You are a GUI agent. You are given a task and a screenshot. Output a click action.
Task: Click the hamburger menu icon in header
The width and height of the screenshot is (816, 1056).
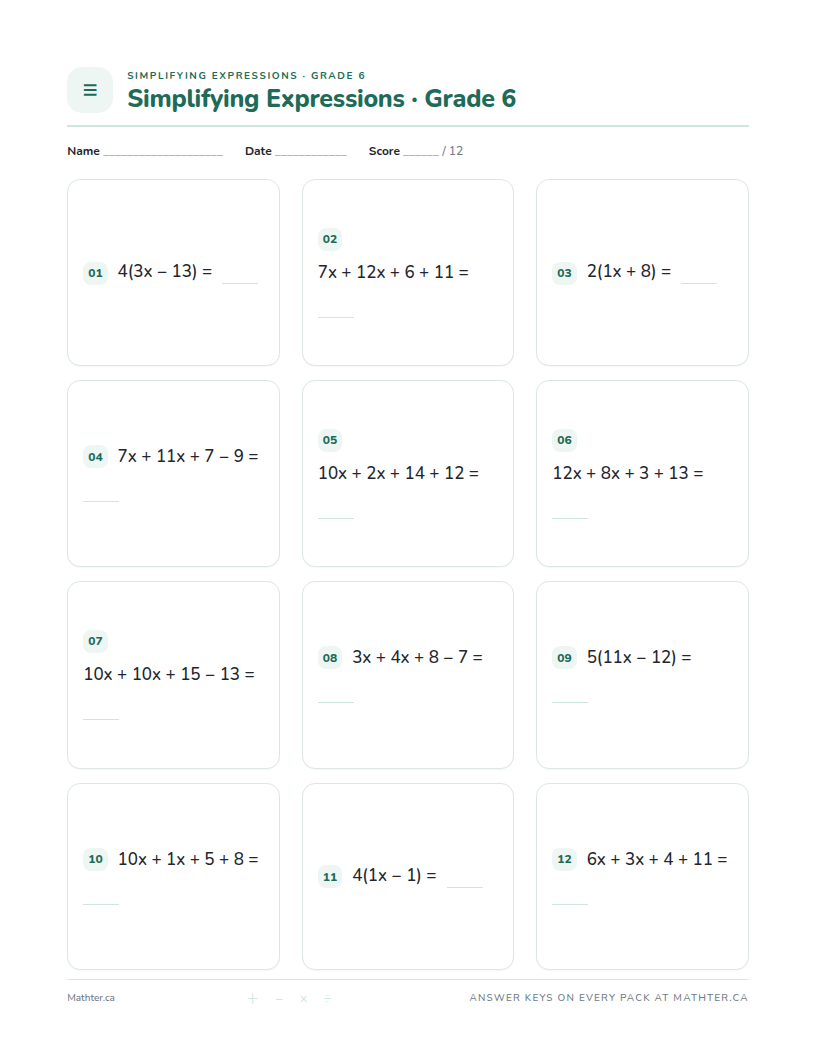tap(90, 90)
